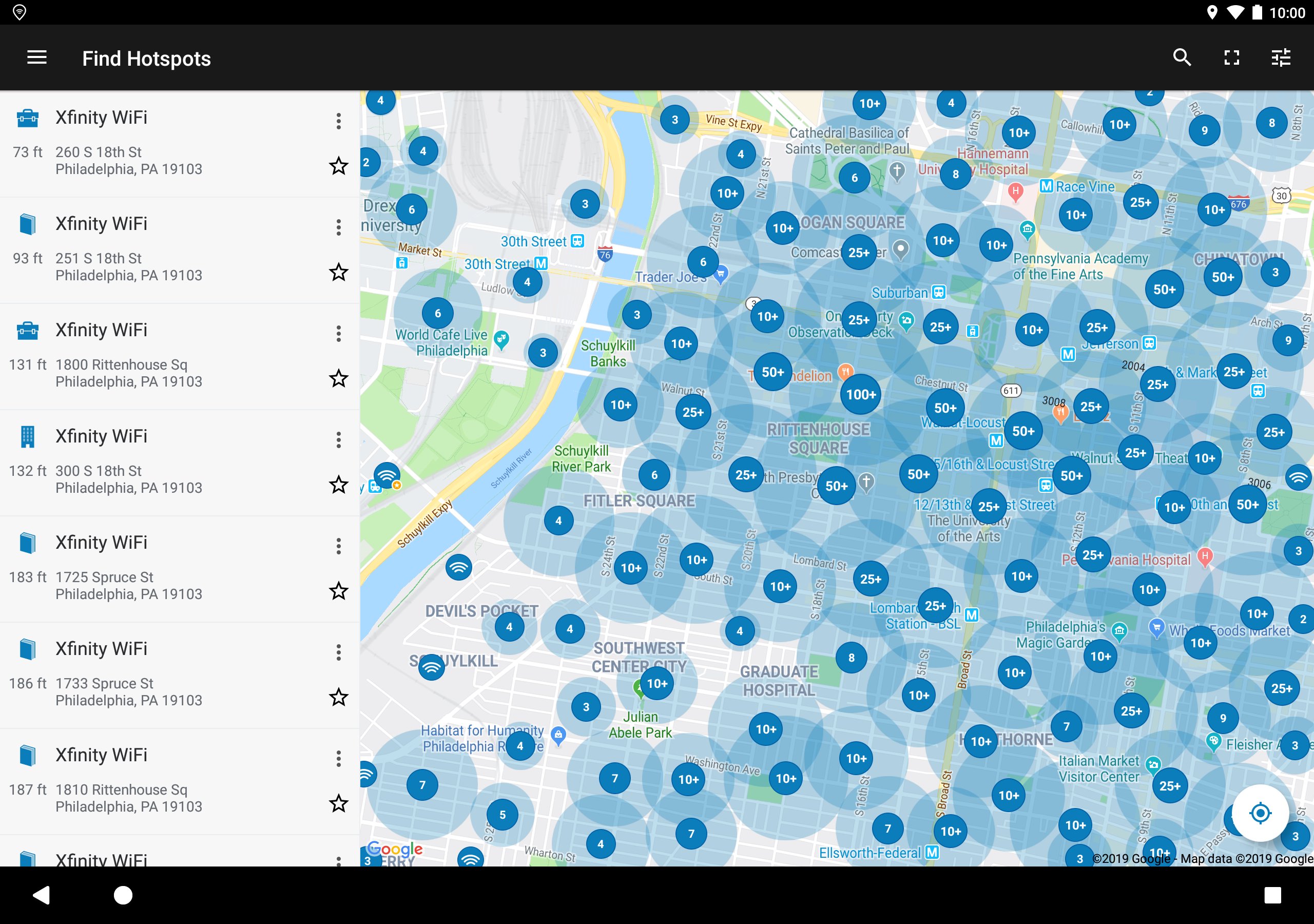This screenshot has height=924, width=1314.
Task: Tap the WiFi marker near Devil's Pocket
Action: [x=458, y=568]
